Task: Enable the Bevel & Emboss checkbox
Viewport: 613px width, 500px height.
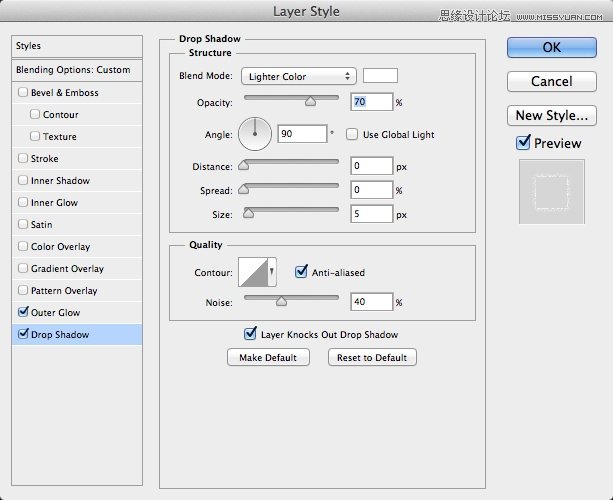Action: point(23,93)
